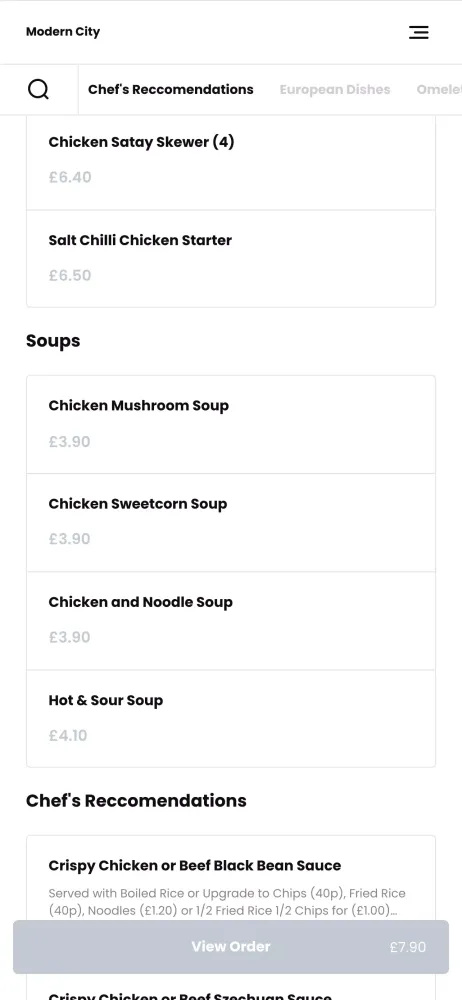Click the View Order button
Viewport: 462px width, 1000px height.
[231, 947]
